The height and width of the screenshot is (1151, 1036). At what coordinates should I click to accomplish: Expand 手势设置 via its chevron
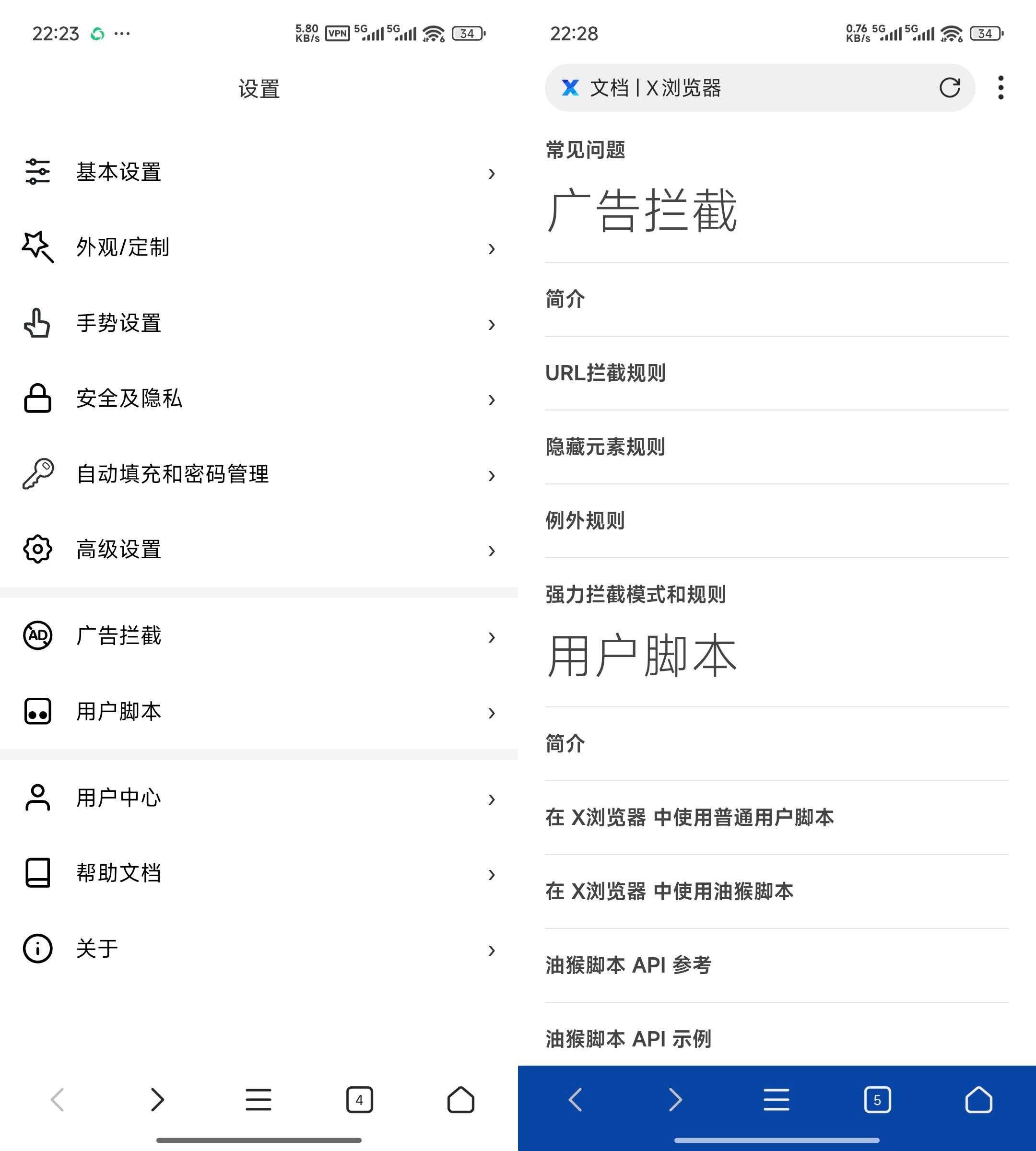pyautogui.click(x=492, y=325)
